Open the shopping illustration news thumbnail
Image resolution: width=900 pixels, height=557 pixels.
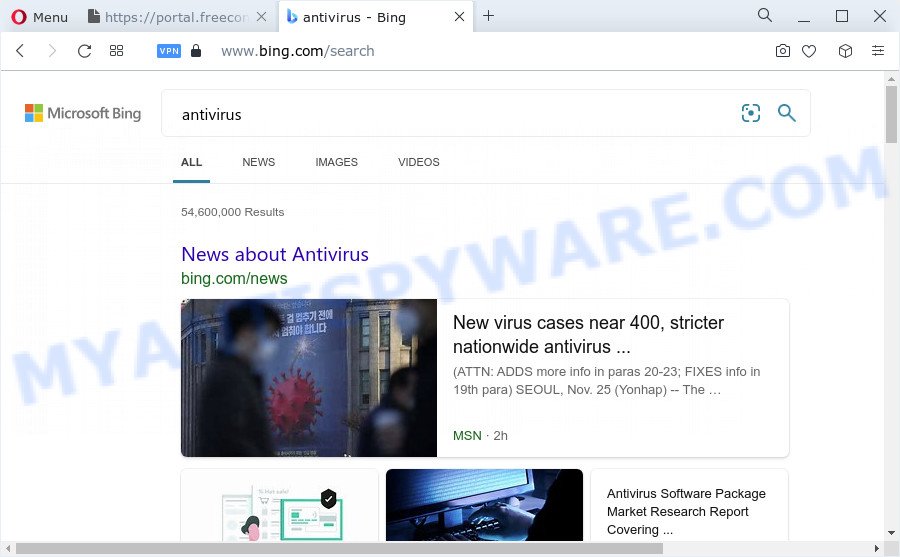(280, 505)
